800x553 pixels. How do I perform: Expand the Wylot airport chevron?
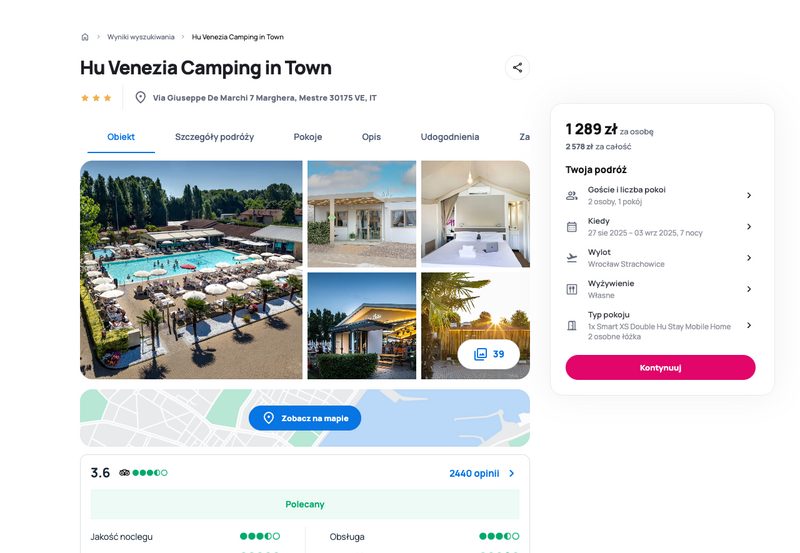(x=749, y=258)
